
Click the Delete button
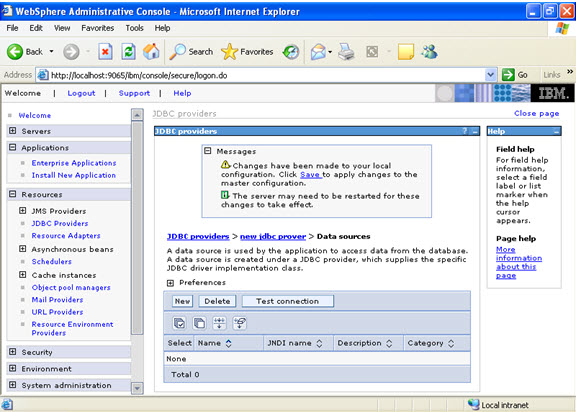point(217,301)
